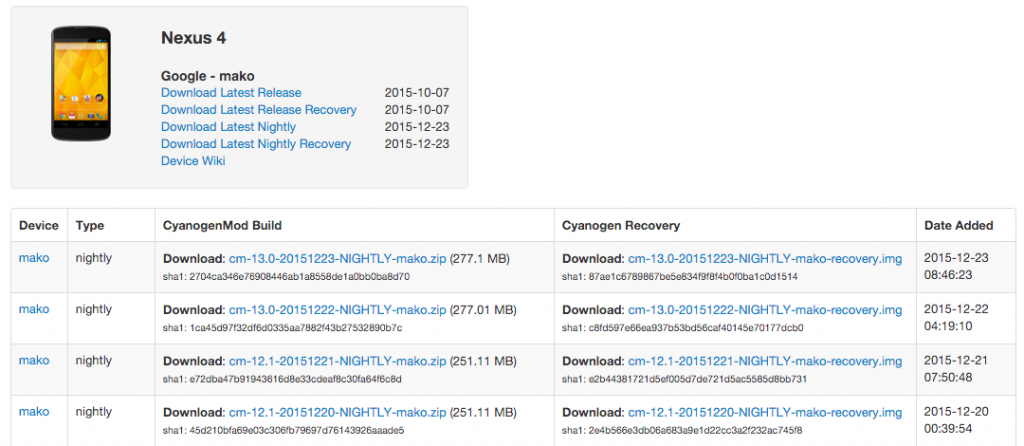The width and height of the screenshot is (1024, 446).
Task: Open Download Latest Nightly Recovery link
Action: [x=256, y=144]
